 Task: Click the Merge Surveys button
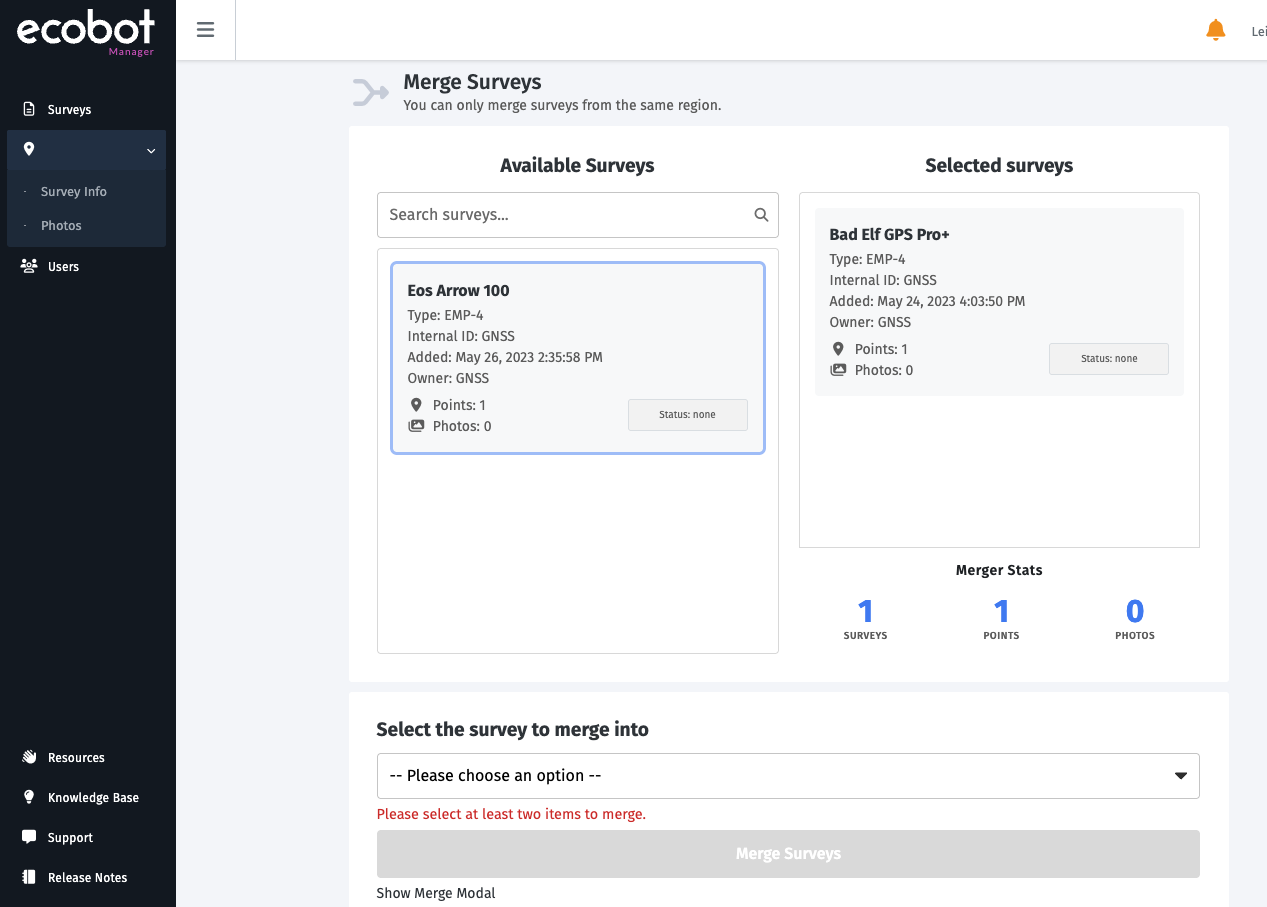[788, 854]
